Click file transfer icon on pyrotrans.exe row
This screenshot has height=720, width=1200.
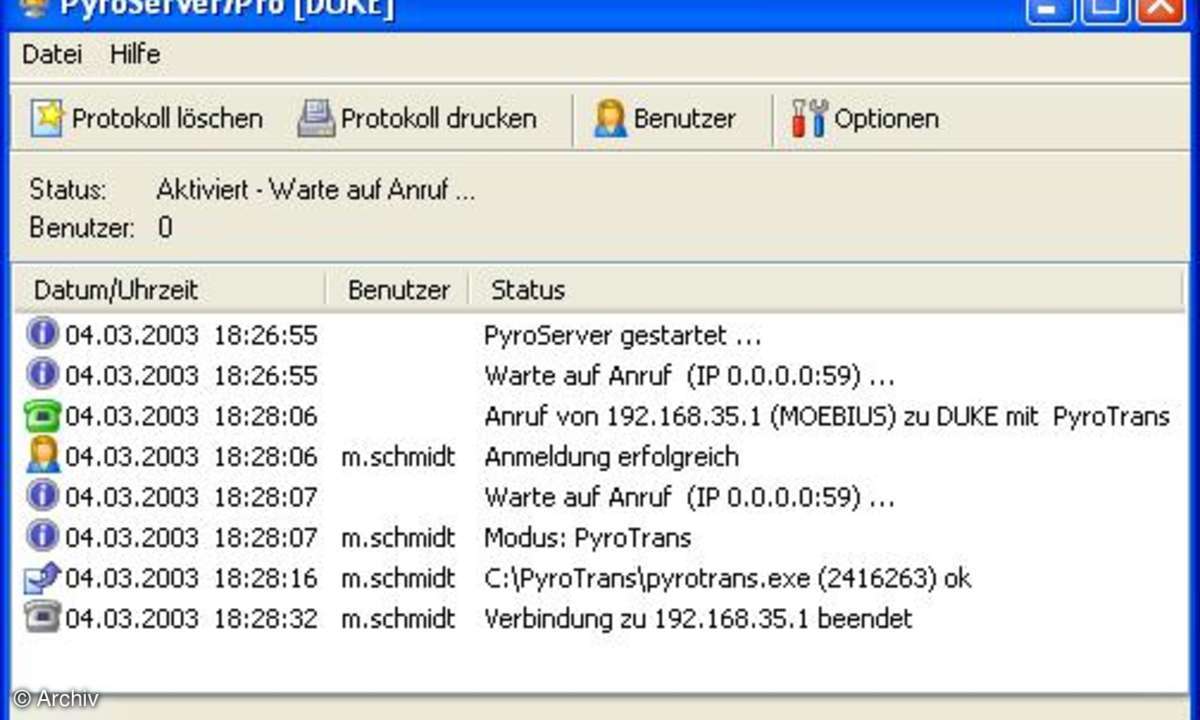click(x=43, y=578)
